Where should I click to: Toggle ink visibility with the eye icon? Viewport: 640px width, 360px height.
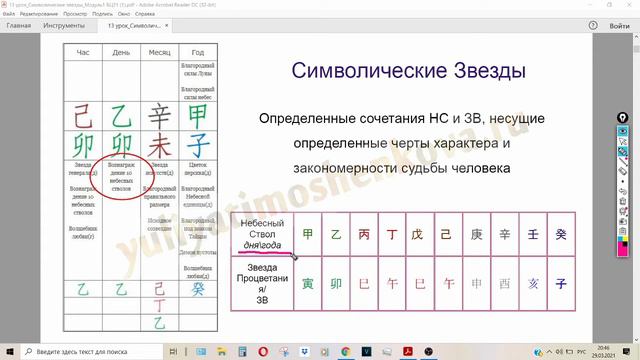tap(622, 131)
